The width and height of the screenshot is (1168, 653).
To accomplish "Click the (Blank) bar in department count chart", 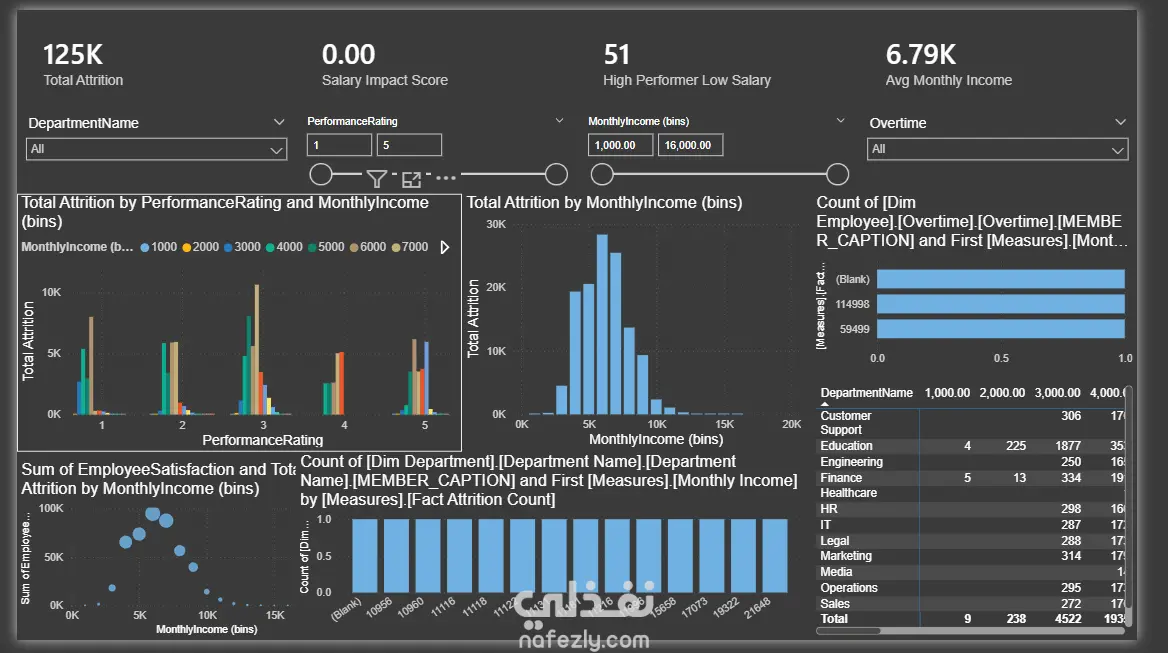I will (364, 555).
